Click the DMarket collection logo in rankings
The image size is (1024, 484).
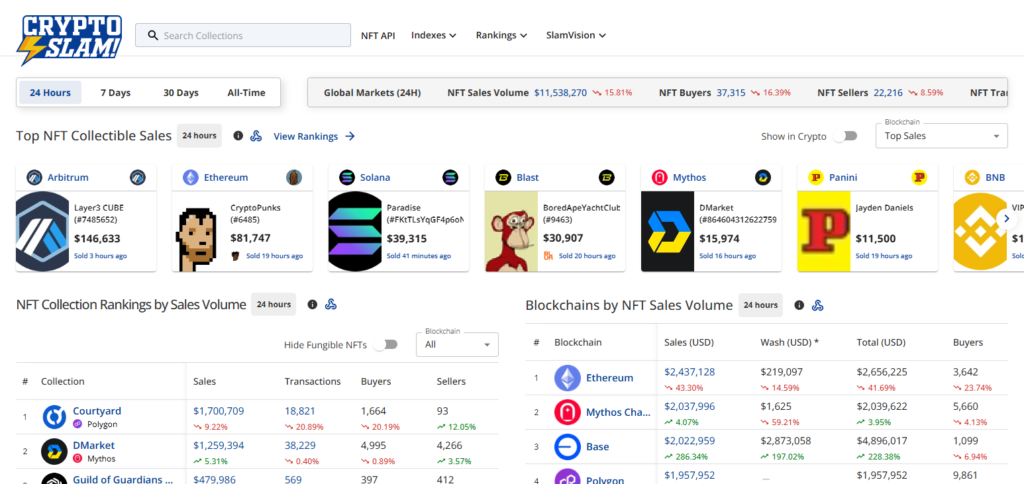point(55,451)
